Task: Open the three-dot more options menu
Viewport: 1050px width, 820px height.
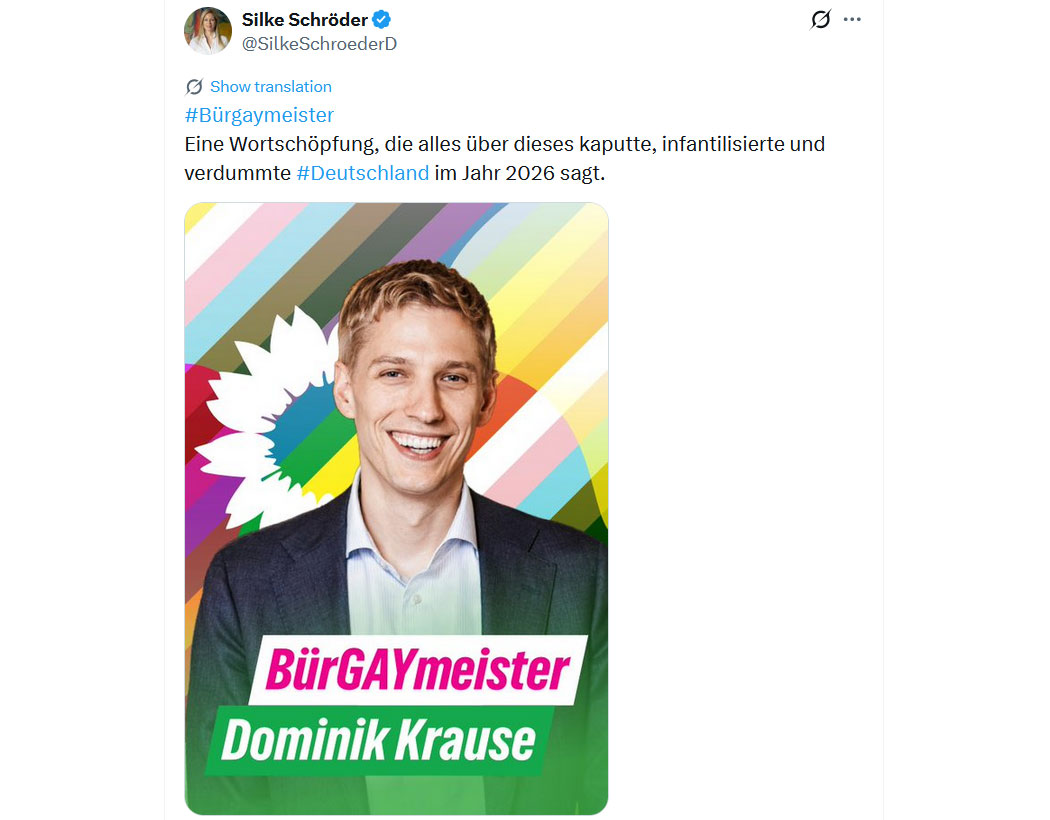Action: 852,20
